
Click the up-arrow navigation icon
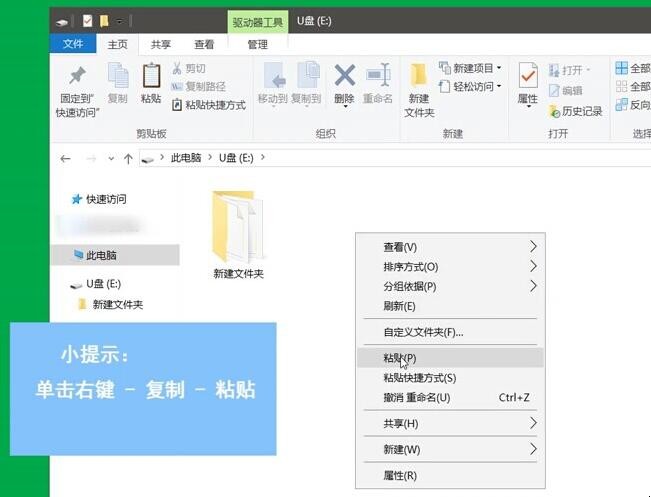tap(128, 158)
